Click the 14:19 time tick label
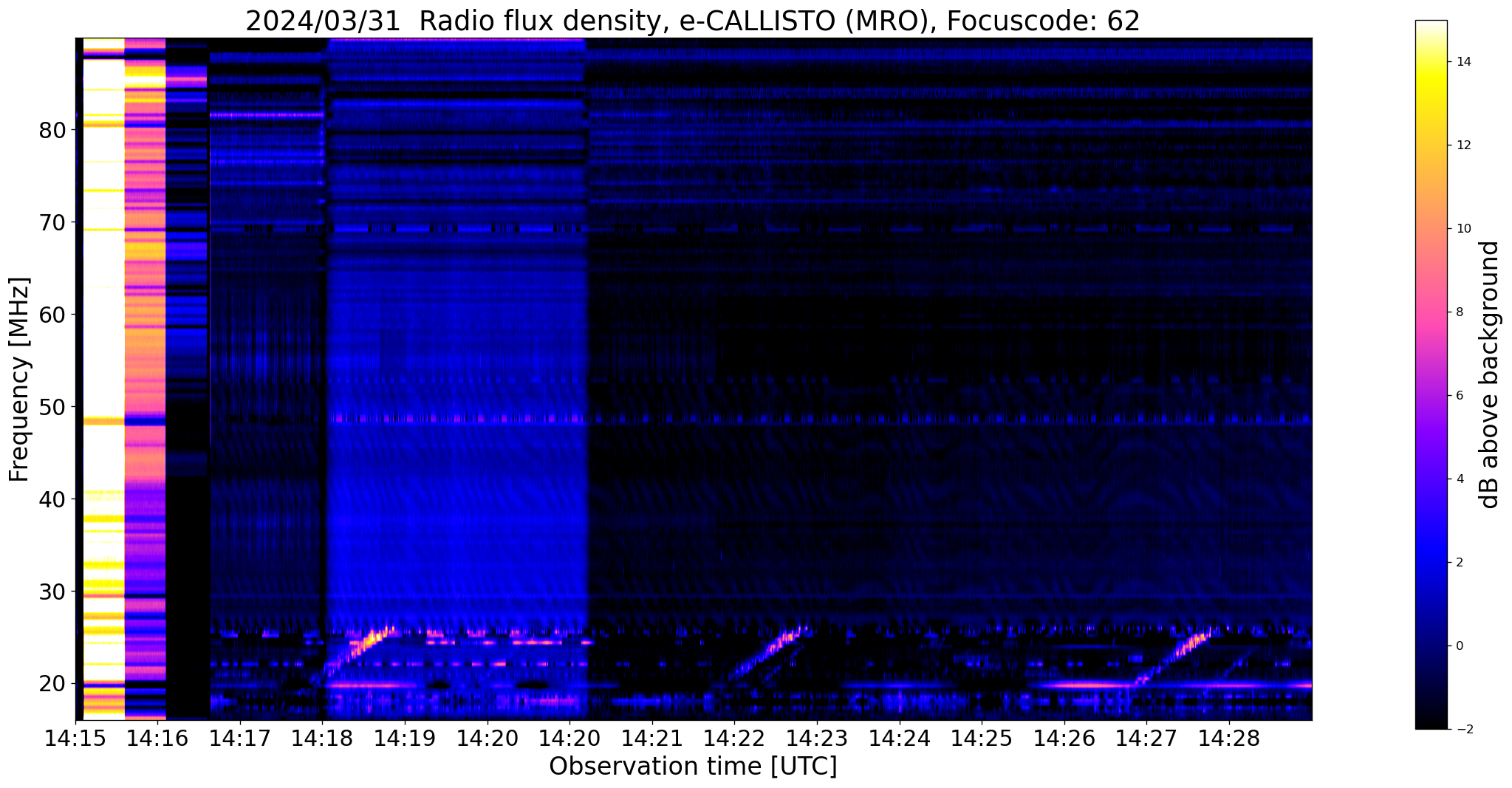 tap(405, 739)
